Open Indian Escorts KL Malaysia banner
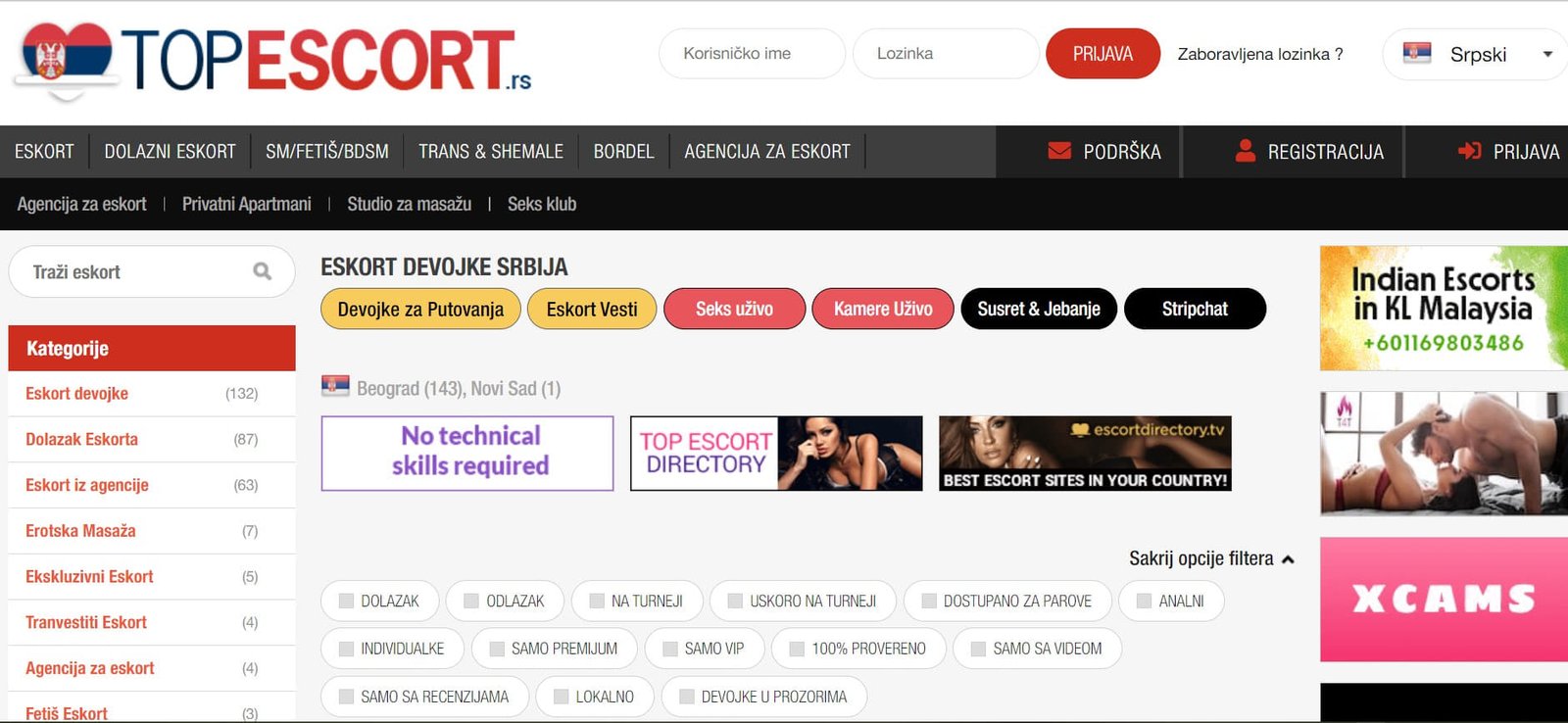Screen dimensions: 1568x723 (x=1444, y=309)
